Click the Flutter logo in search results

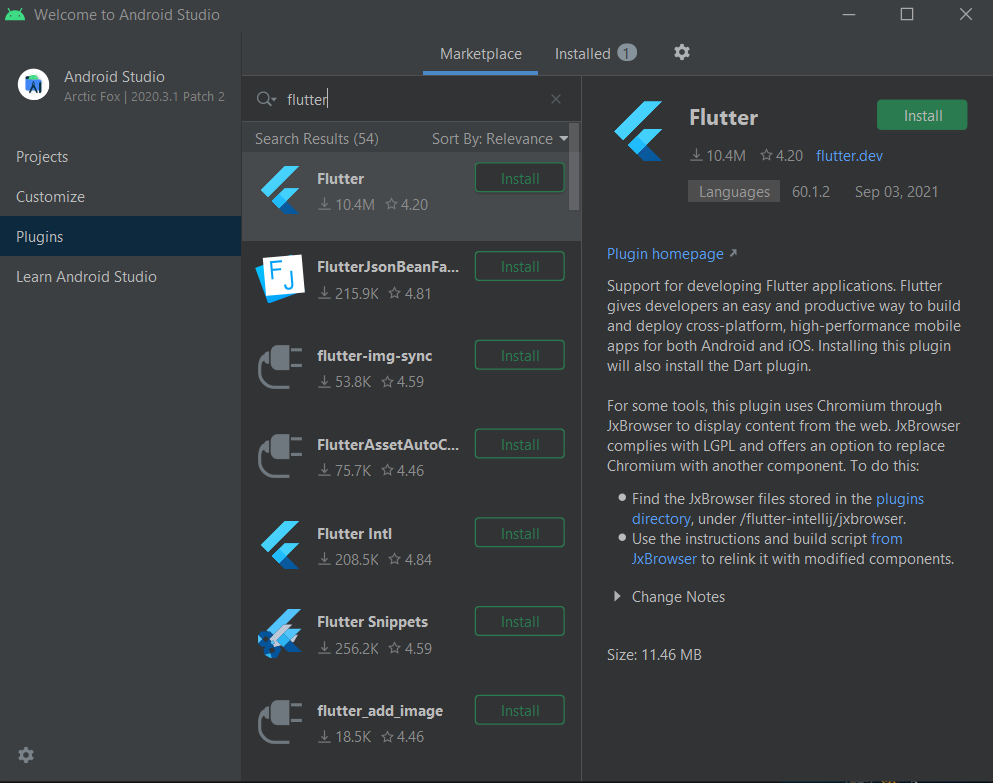[x=281, y=190]
